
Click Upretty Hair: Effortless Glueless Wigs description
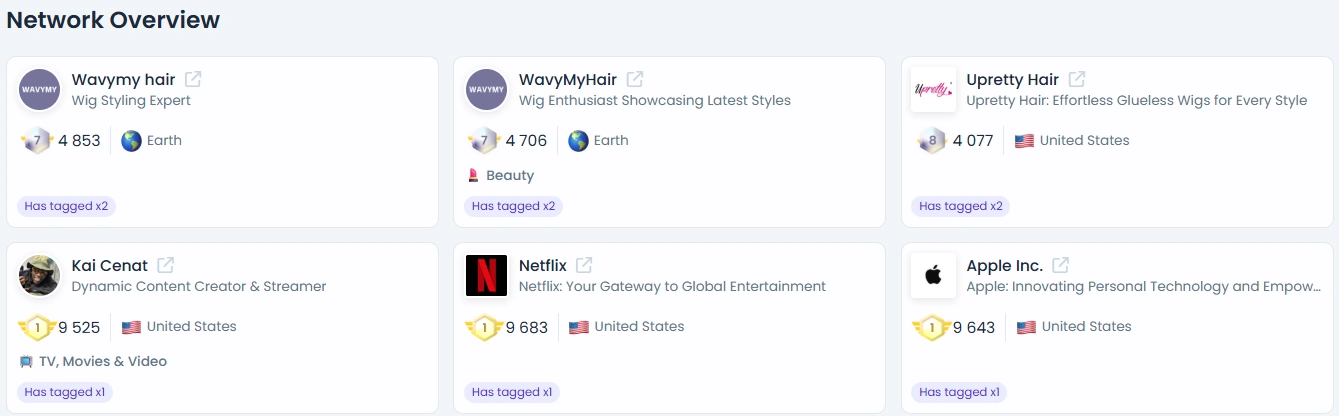[1137, 101]
